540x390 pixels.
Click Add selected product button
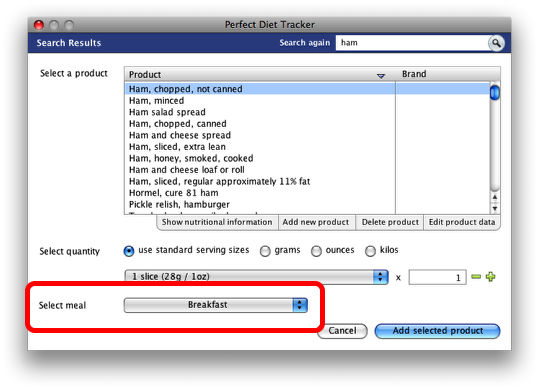437,331
